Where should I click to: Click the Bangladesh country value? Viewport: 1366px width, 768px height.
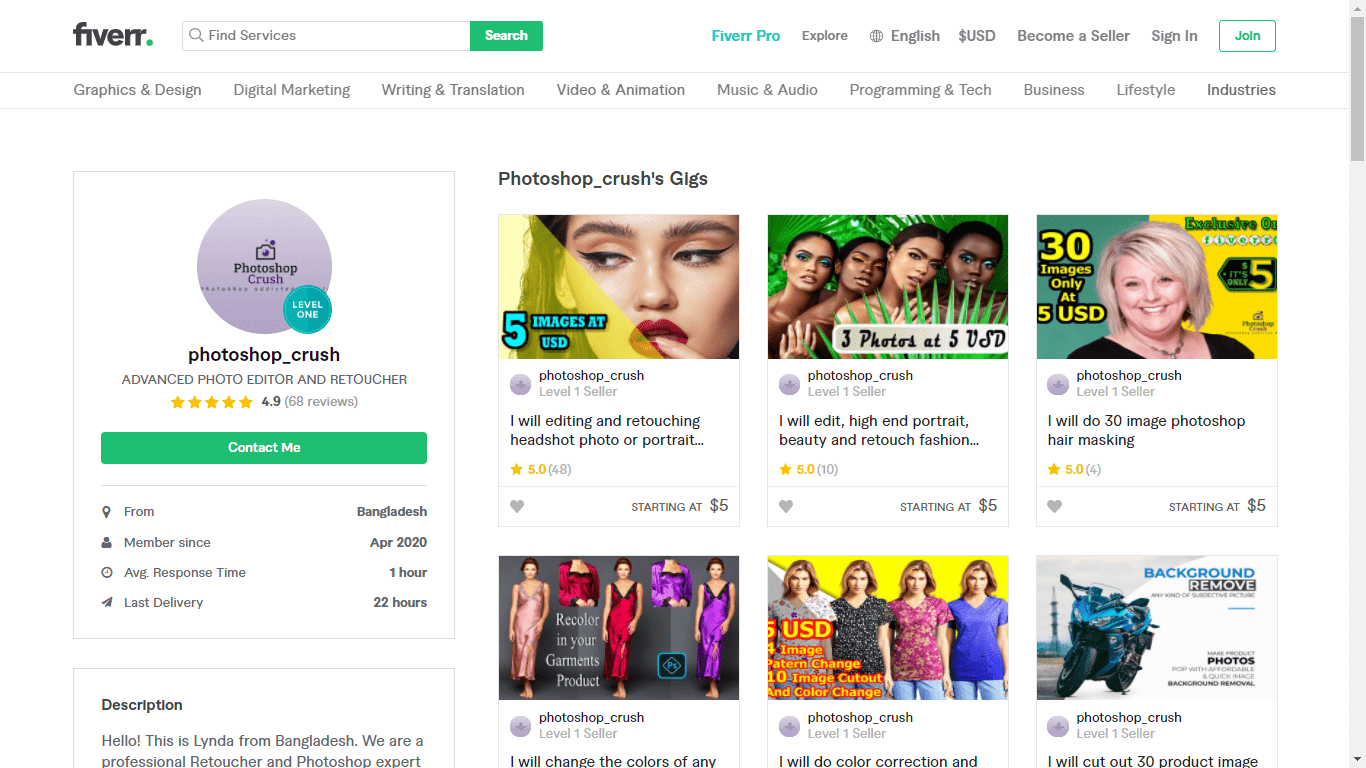[x=392, y=512]
